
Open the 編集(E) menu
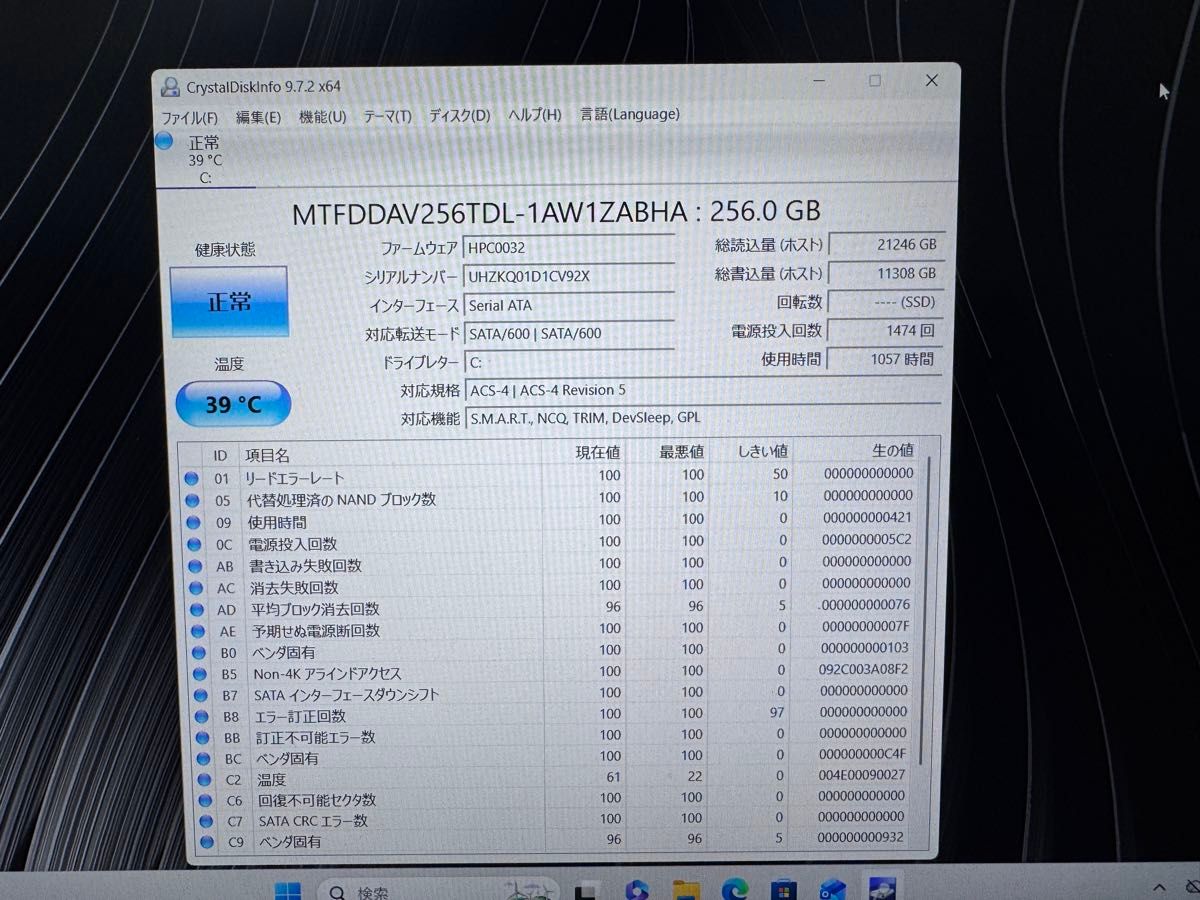coord(258,117)
